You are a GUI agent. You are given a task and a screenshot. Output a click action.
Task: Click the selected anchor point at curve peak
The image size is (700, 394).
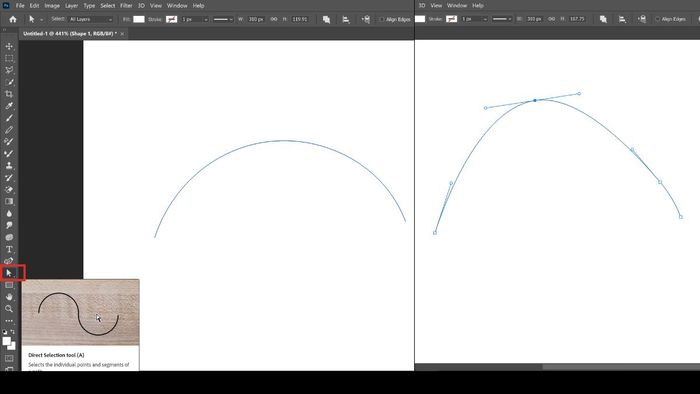point(535,100)
